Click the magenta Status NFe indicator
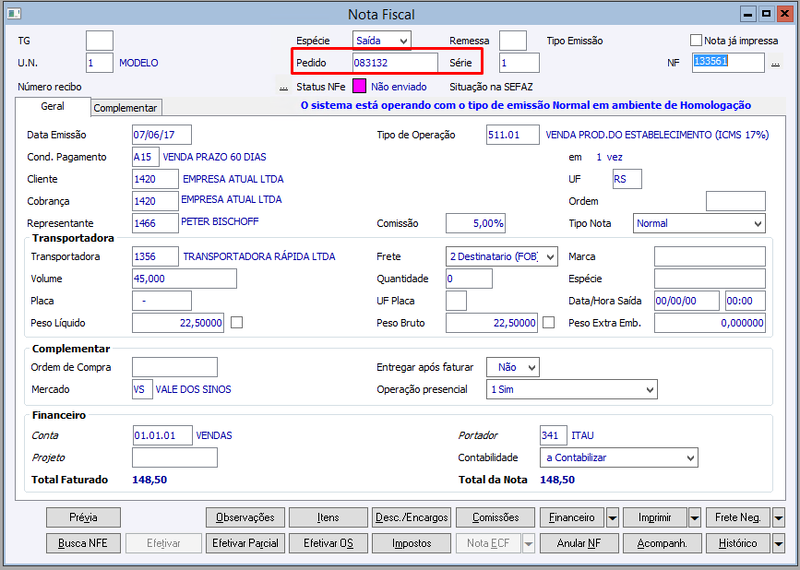The image size is (800, 570). [359, 87]
